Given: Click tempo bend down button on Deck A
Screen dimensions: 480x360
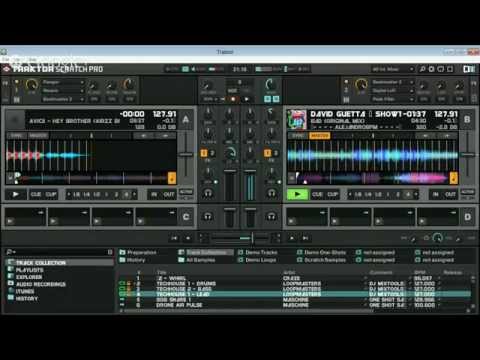Looking at the screenshot, I should pyautogui.click(x=143, y=136).
